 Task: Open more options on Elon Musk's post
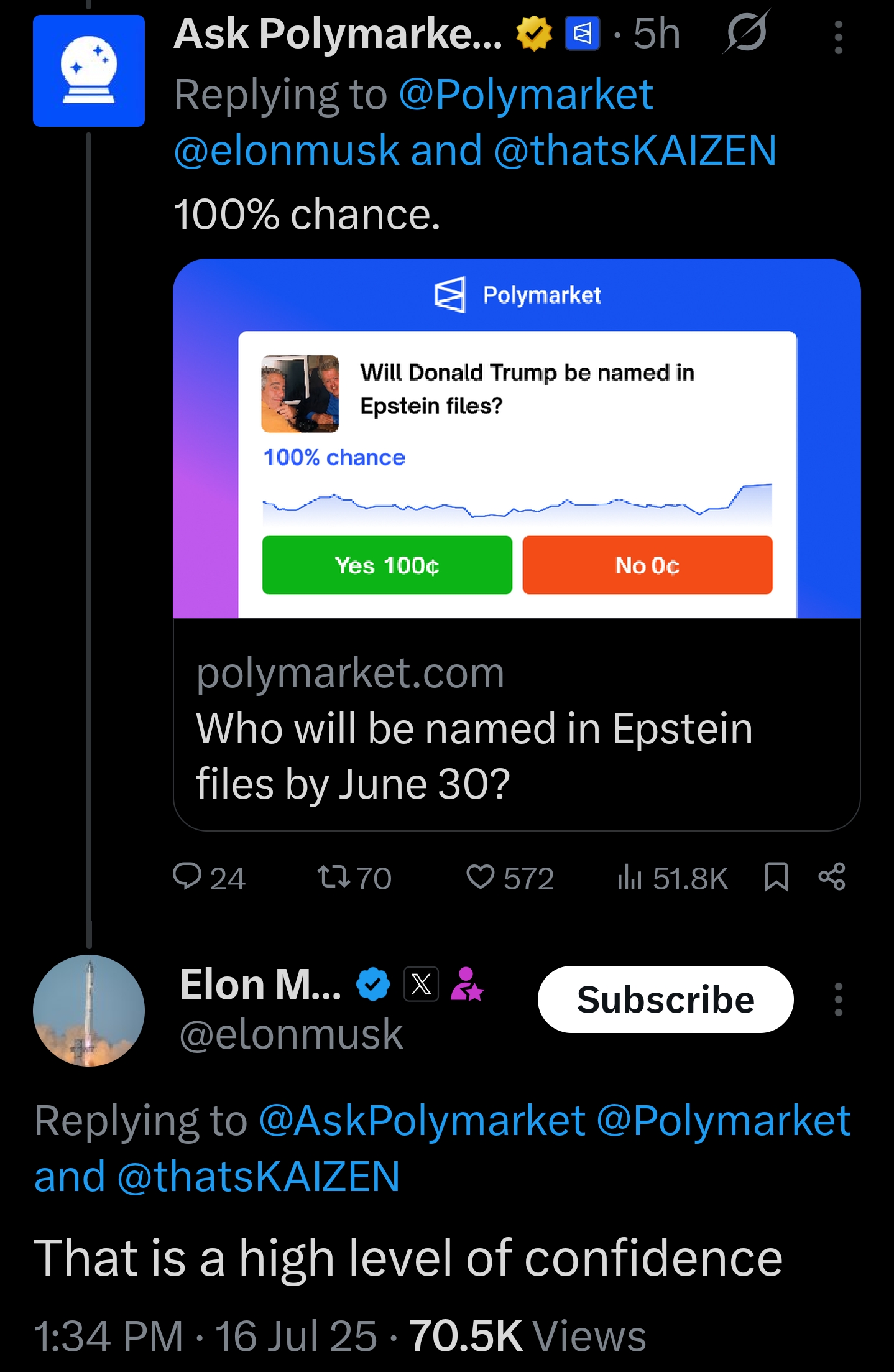838,999
